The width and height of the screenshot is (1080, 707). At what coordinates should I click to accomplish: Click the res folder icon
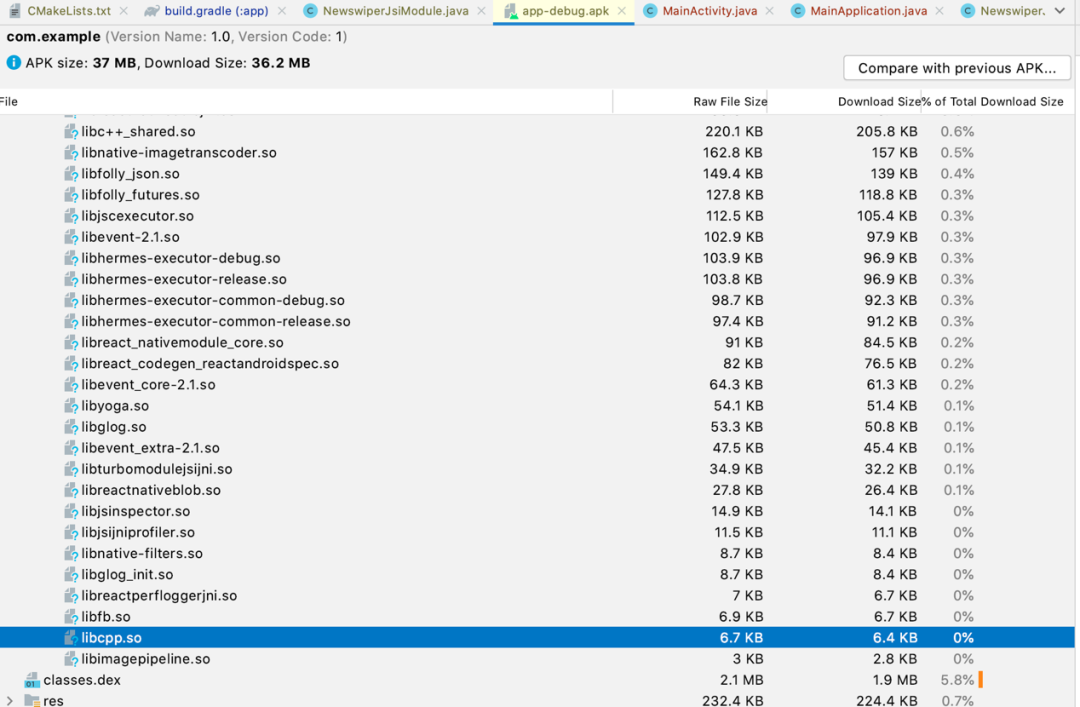tap(32, 701)
